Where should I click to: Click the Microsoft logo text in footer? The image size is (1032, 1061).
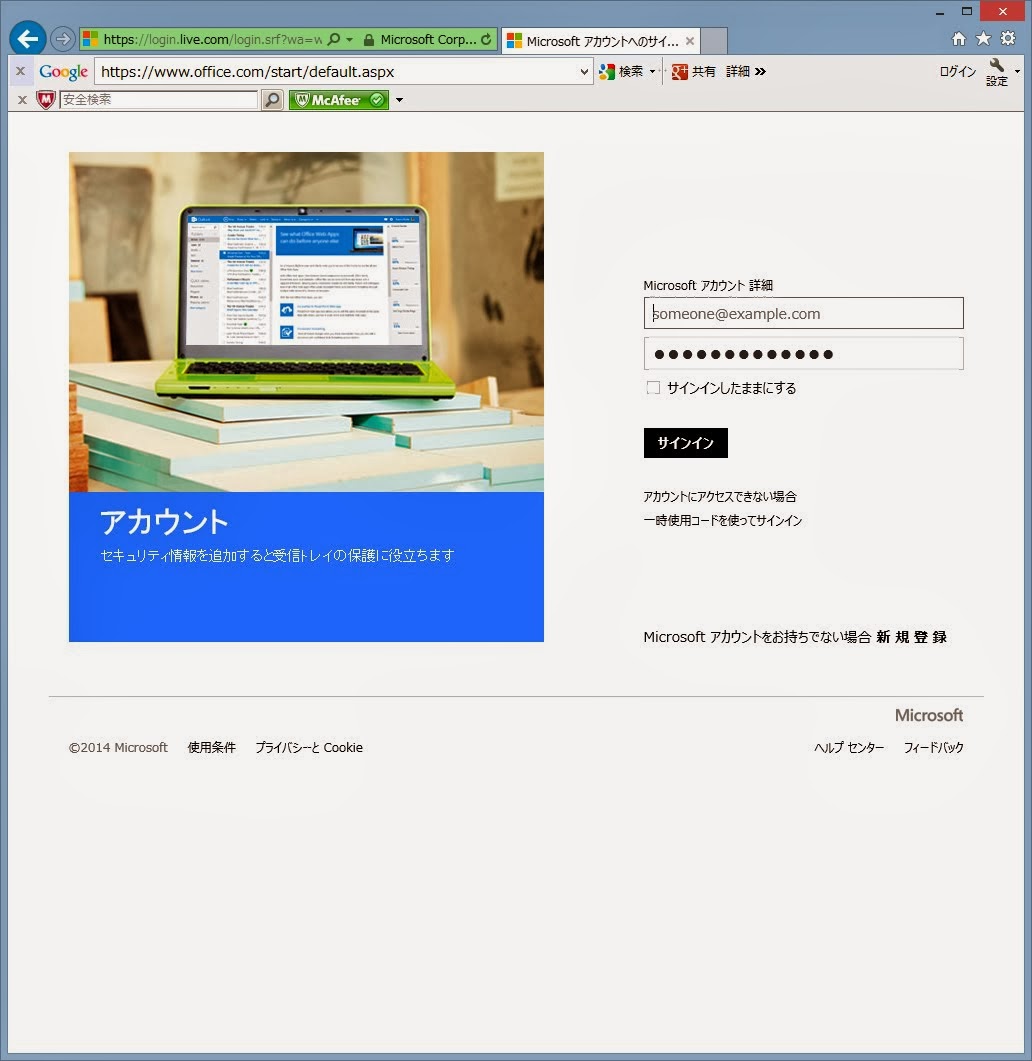coord(928,715)
